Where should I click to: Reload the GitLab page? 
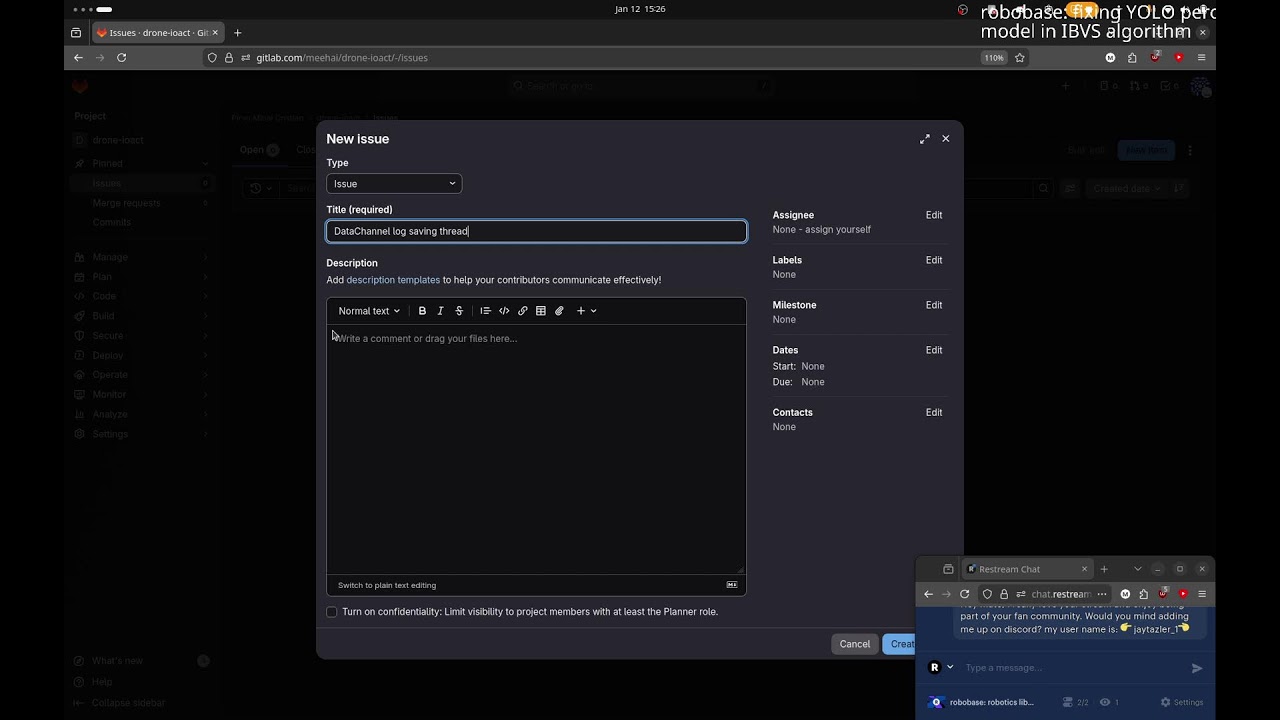pyautogui.click(x=122, y=58)
